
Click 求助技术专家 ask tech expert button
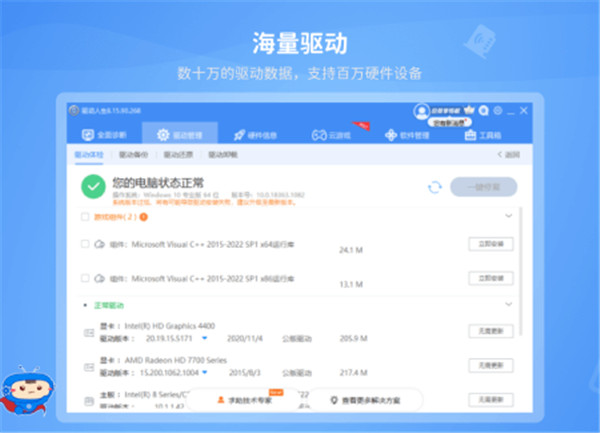pos(245,400)
